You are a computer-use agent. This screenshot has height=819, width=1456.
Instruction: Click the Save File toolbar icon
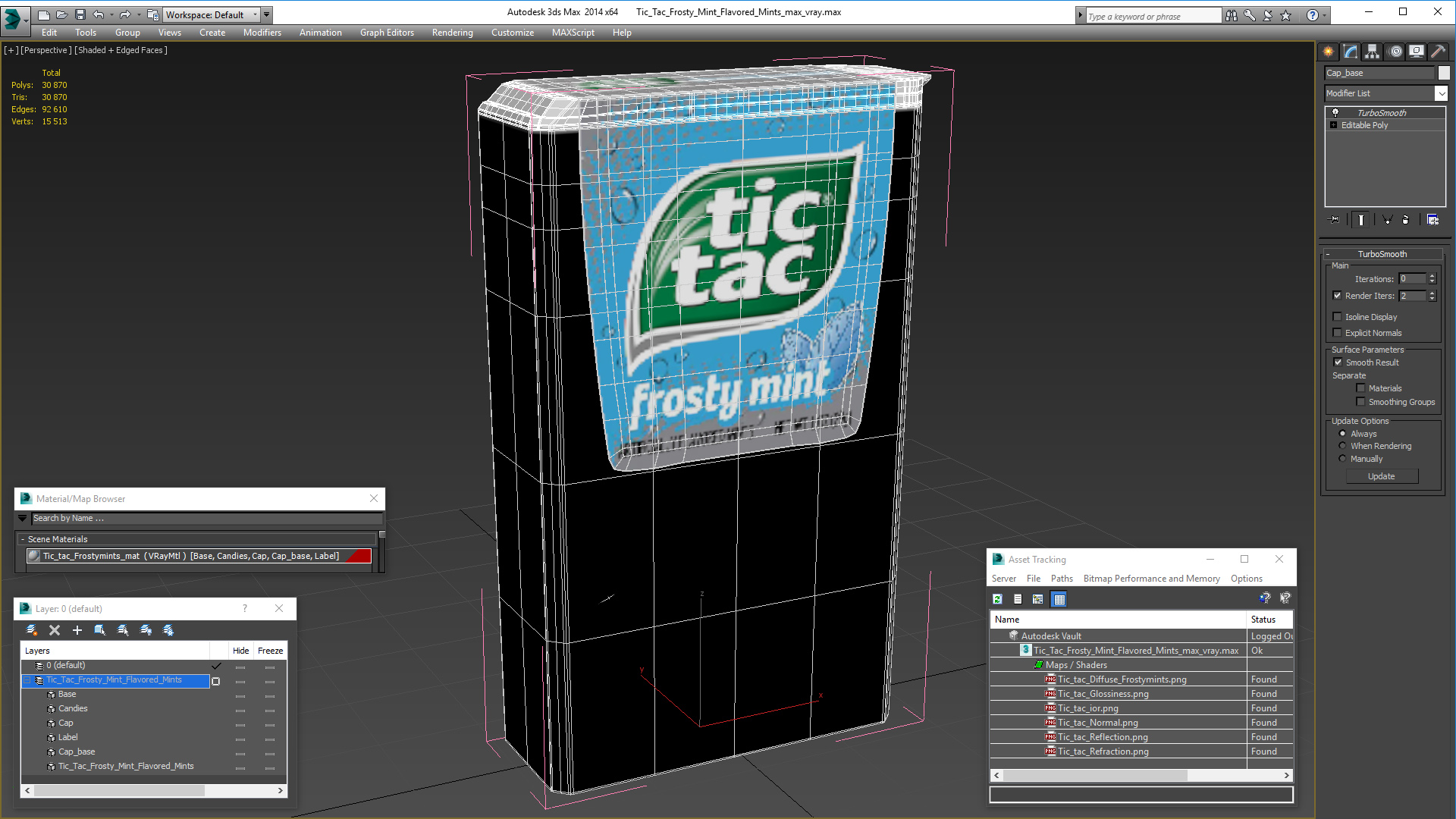click(x=80, y=14)
